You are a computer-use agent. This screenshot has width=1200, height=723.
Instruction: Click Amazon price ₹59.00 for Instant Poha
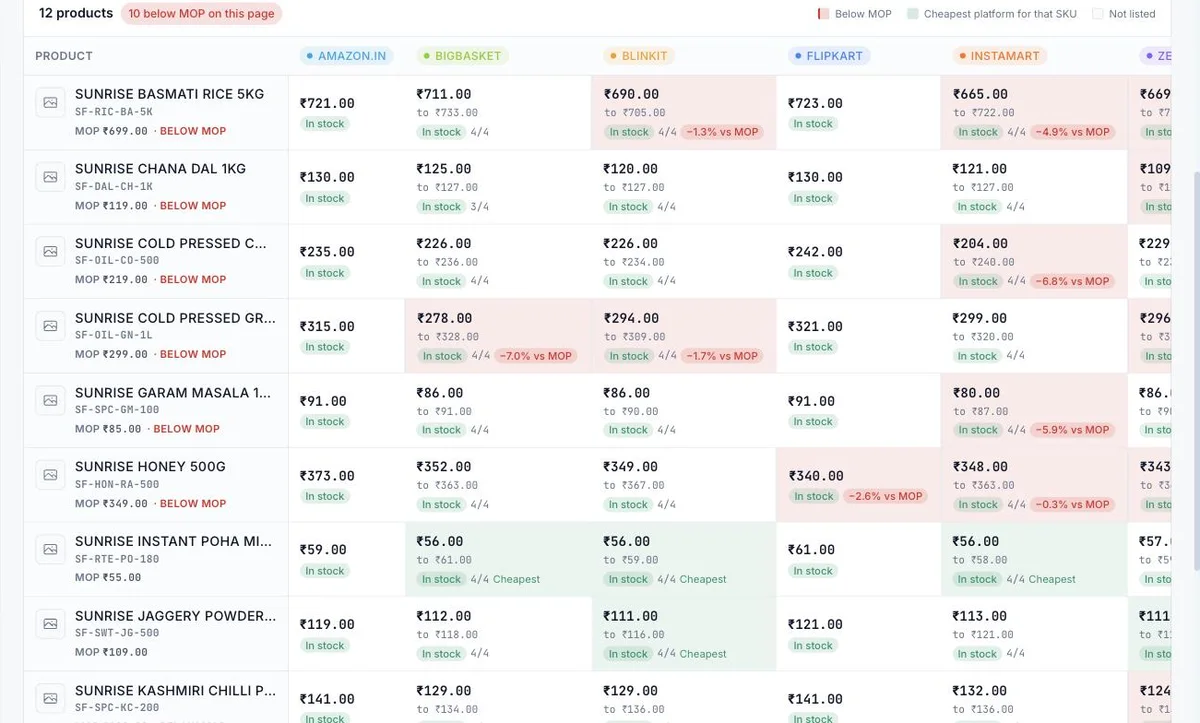click(x=323, y=550)
